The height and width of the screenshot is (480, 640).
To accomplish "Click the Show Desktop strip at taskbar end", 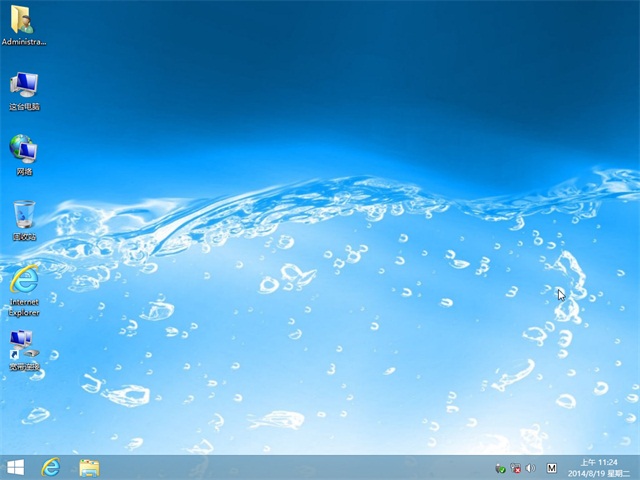I will pyautogui.click(x=637, y=467).
